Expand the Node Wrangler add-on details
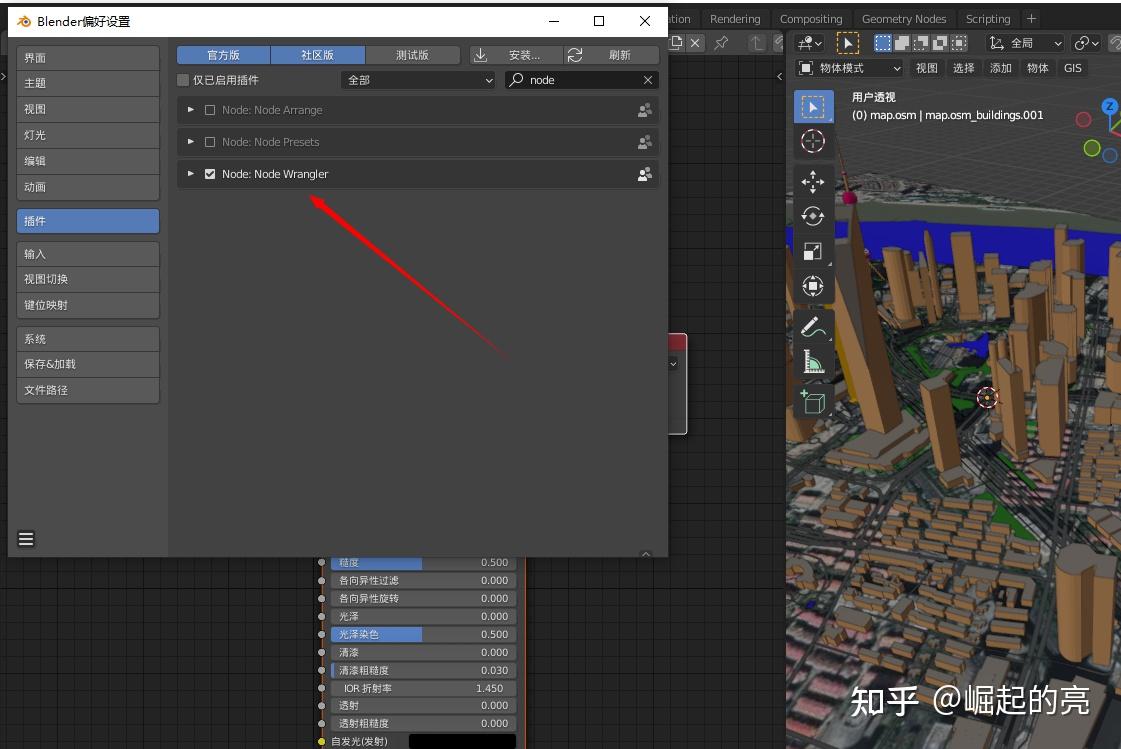This screenshot has width=1121, height=749. click(x=190, y=173)
